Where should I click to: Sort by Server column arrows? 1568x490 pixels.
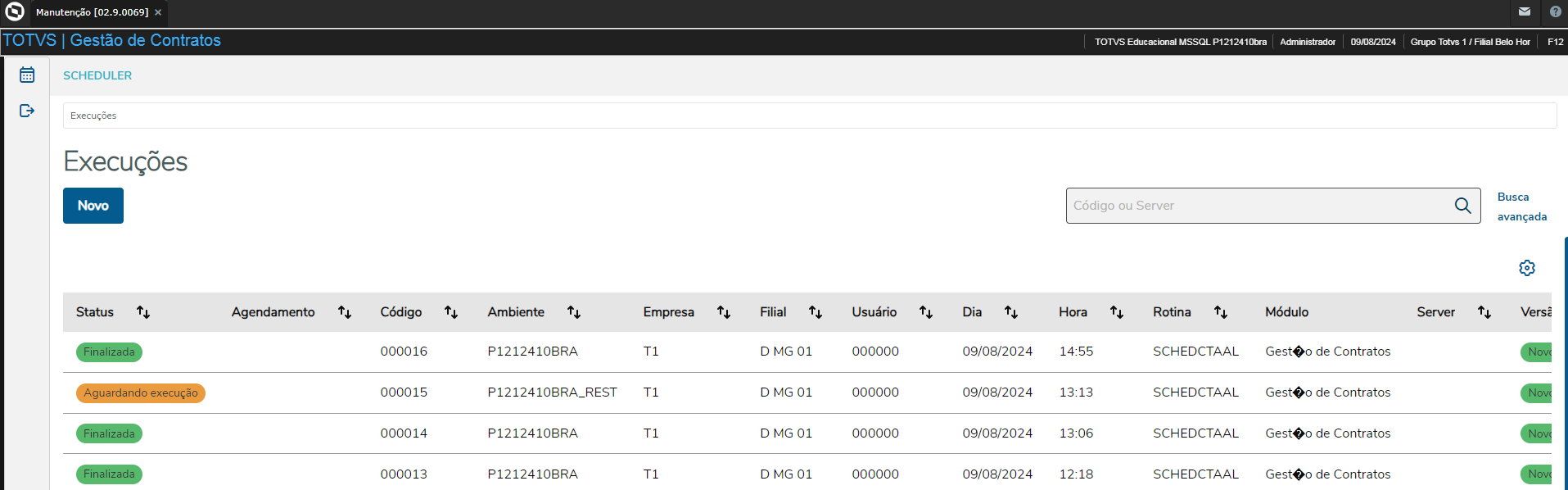pyautogui.click(x=1484, y=312)
